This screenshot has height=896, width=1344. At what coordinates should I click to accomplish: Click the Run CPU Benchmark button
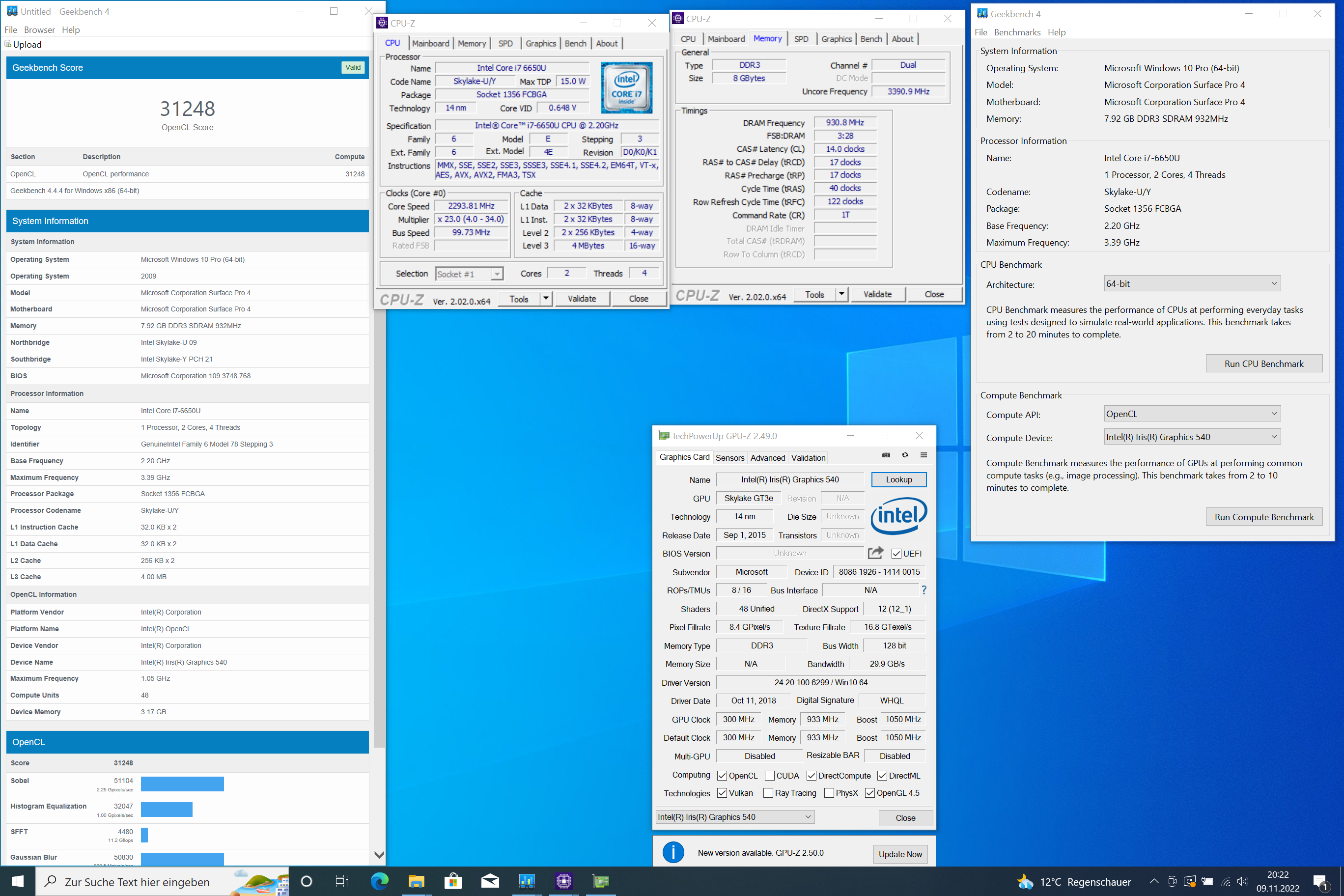click(x=1264, y=364)
